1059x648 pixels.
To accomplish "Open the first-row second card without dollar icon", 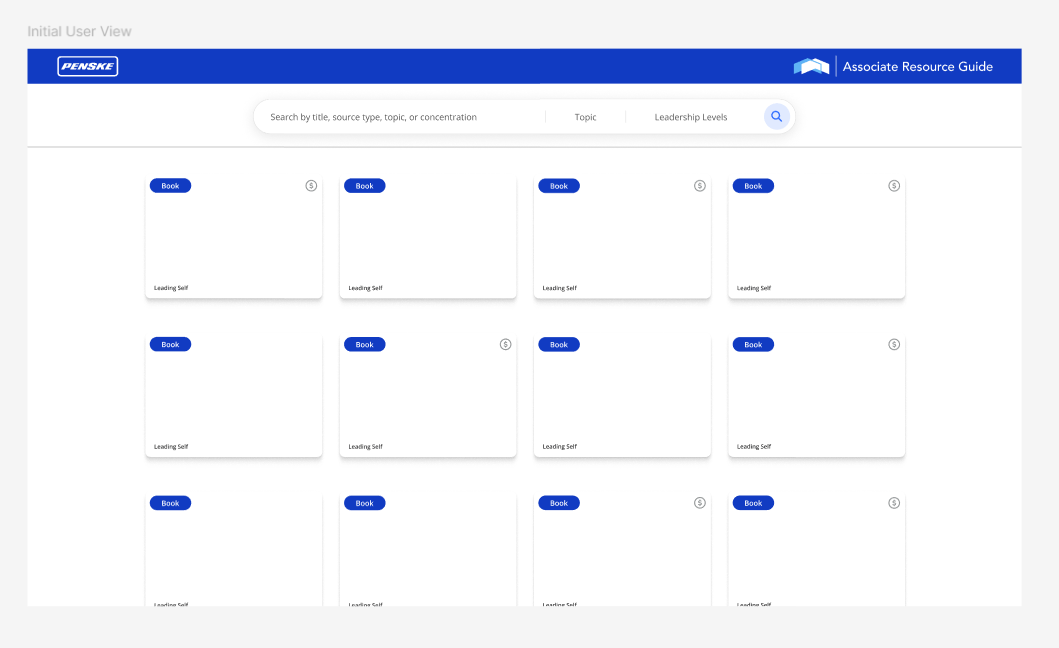I will (428, 236).
